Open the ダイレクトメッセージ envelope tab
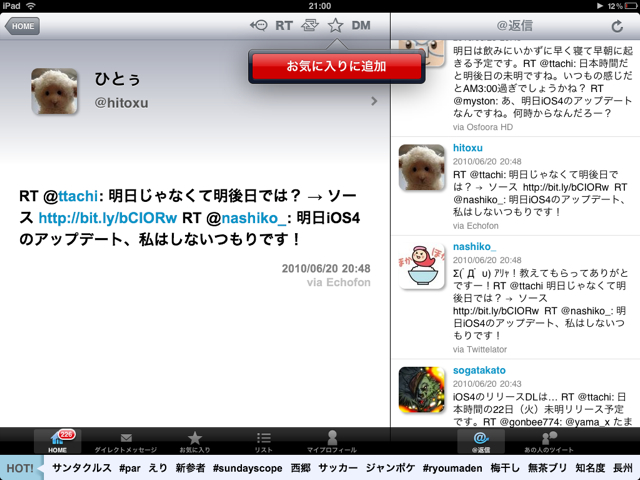The width and height of the screenshot is (640, 480). (126, 442)
